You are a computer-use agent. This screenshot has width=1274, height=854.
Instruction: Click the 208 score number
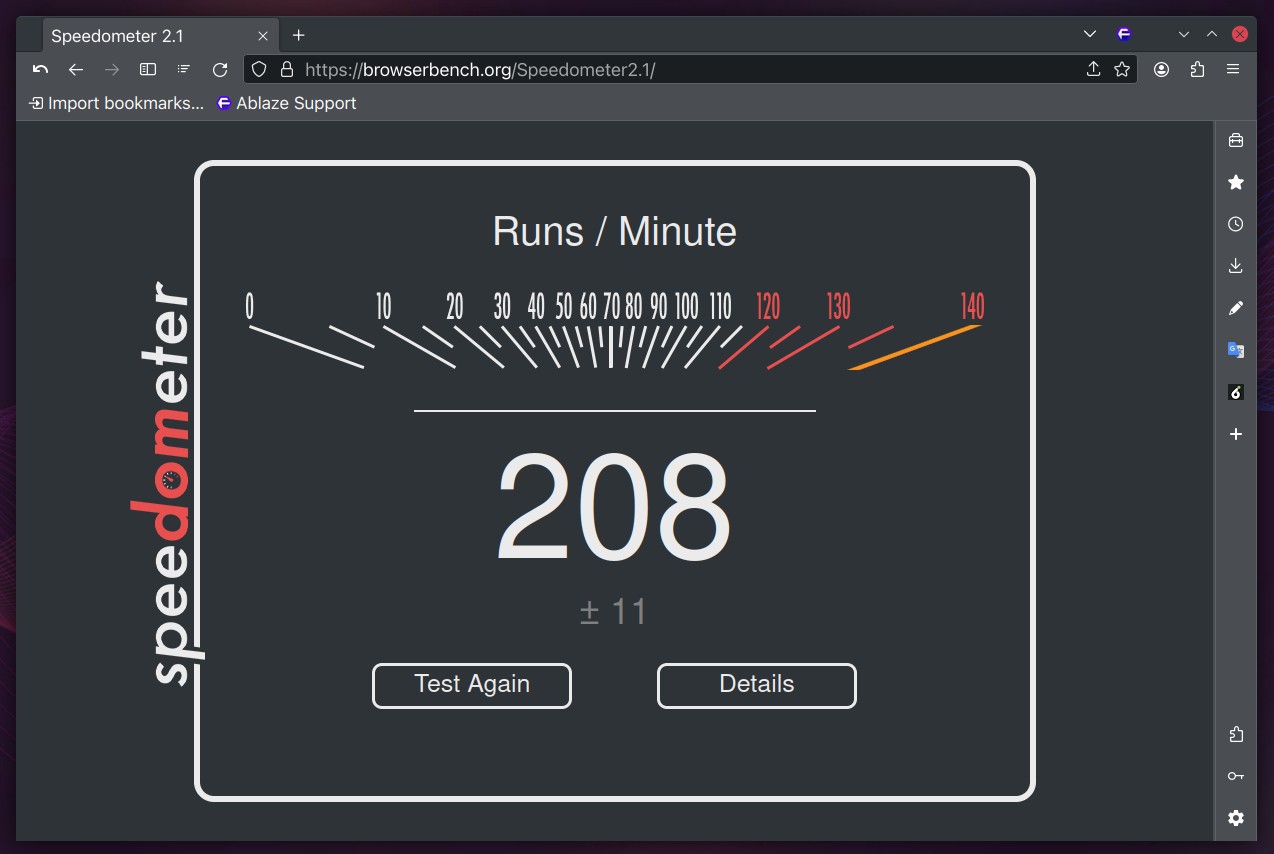point(614,508)
